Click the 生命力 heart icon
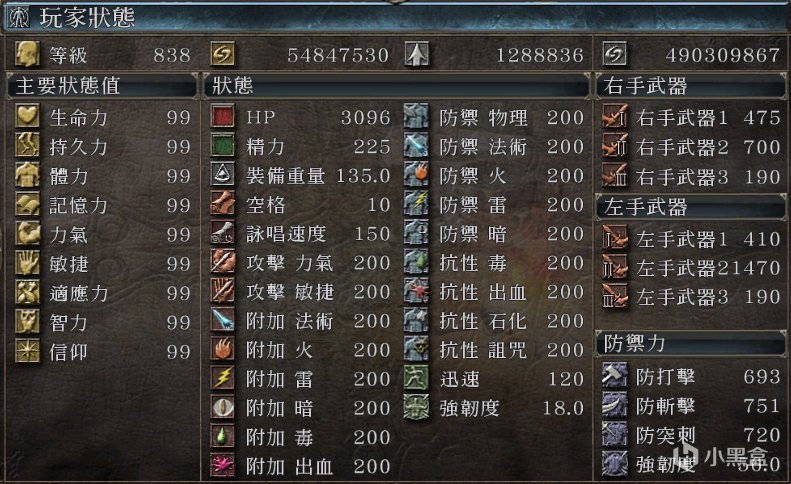 [27, 116]
